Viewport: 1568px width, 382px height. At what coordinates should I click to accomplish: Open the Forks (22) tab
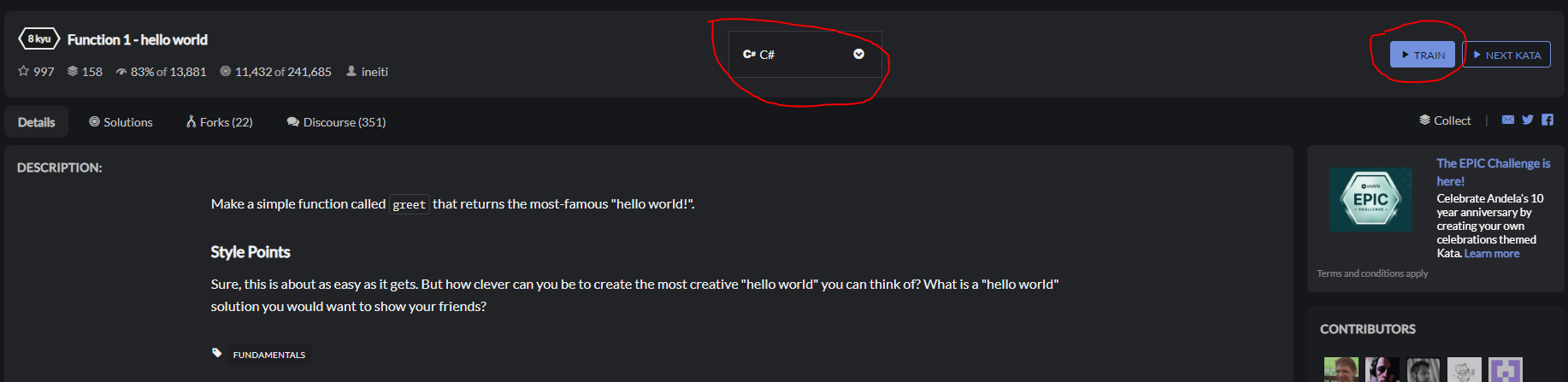click(x=220, y=122)
